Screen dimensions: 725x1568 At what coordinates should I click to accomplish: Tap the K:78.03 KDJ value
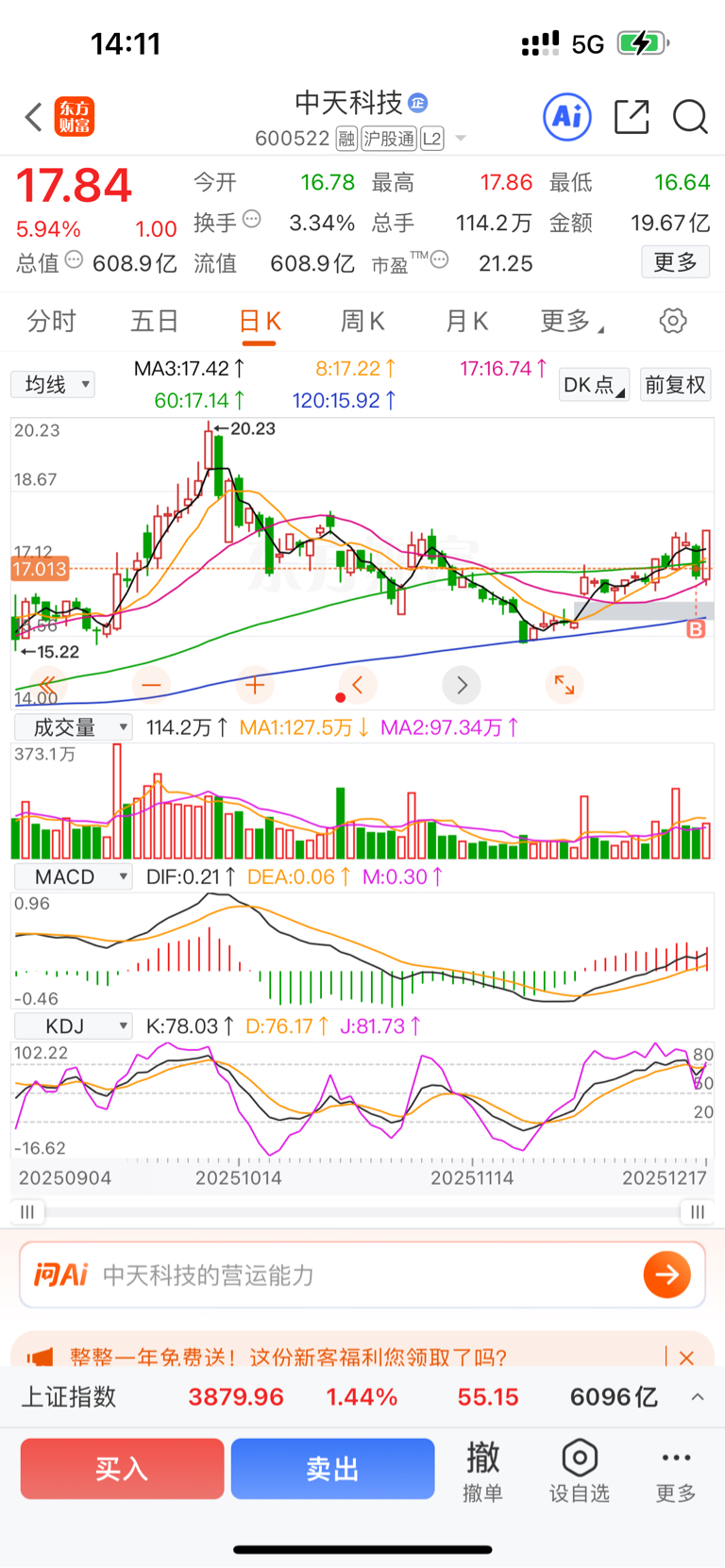tap(190, 1026)
